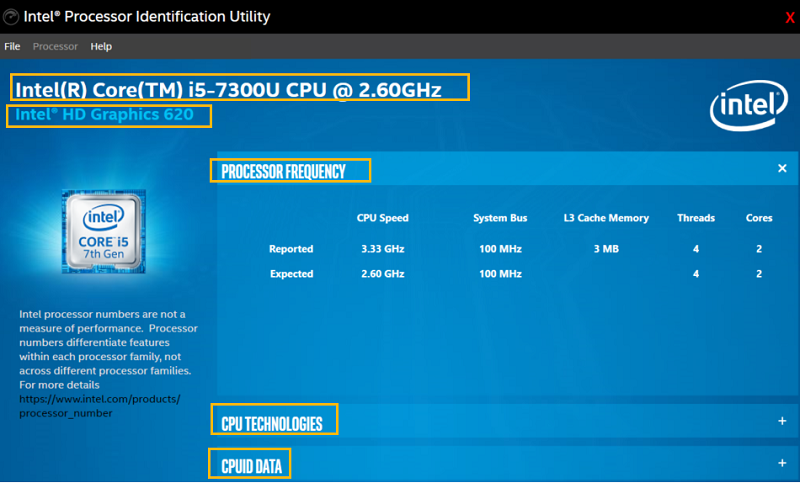800x483 pixels.
Task: Click the CPU Speed column header
Action: (383, 218)
